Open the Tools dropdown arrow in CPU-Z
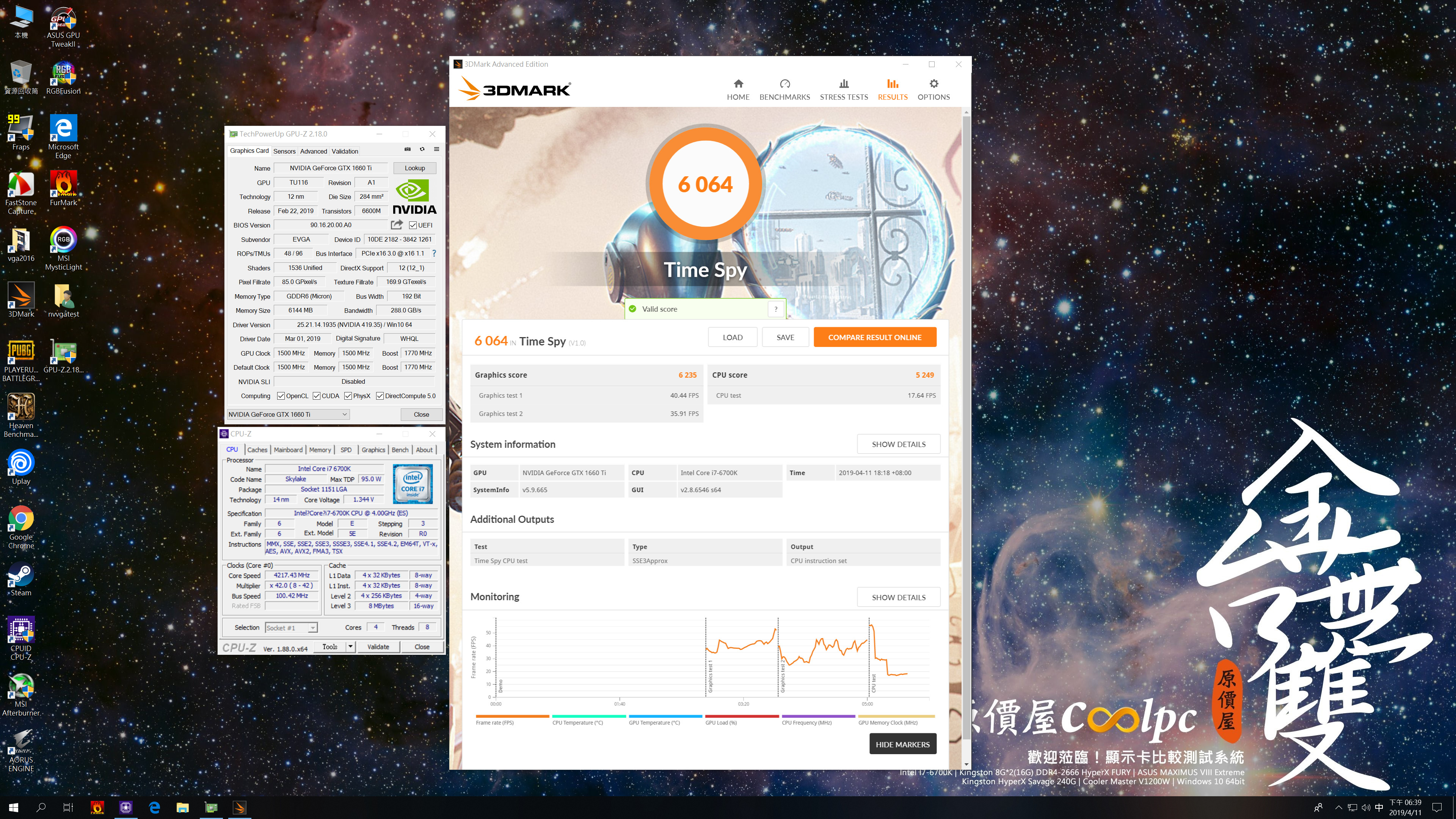 click(350, 646)
